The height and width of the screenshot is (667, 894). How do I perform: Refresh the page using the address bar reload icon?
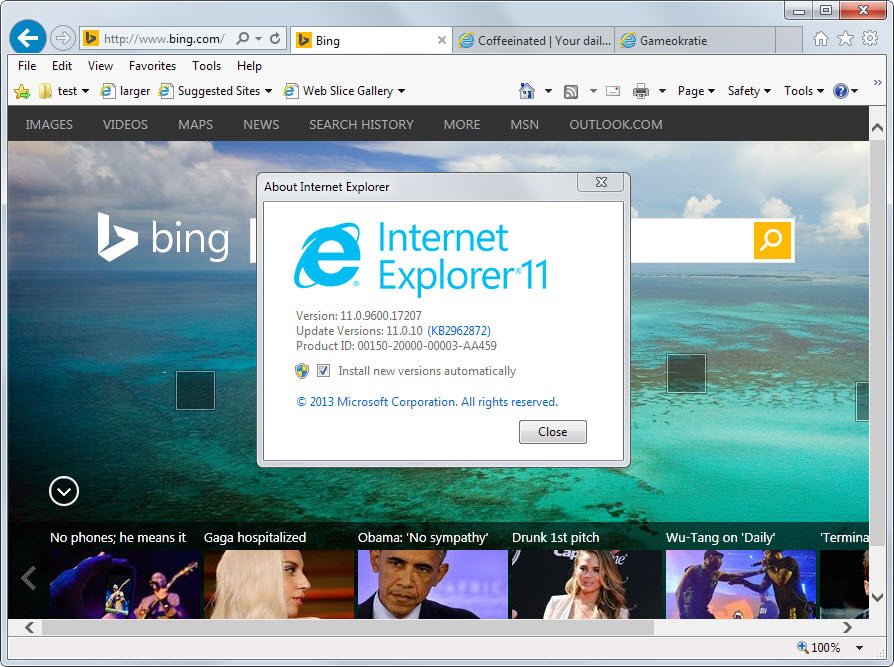click(275, 39)
